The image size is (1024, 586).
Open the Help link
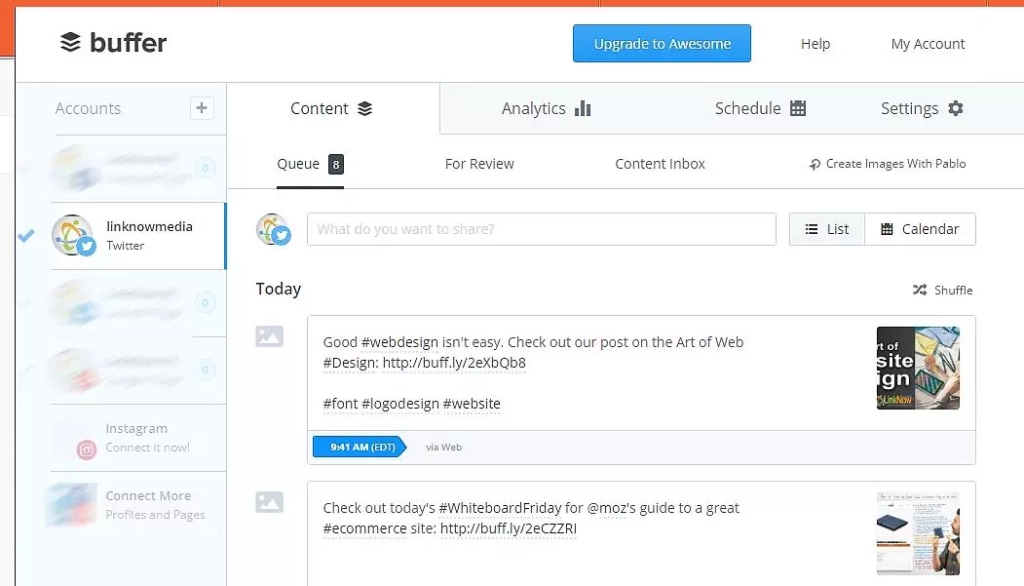(x=815, y=44)
